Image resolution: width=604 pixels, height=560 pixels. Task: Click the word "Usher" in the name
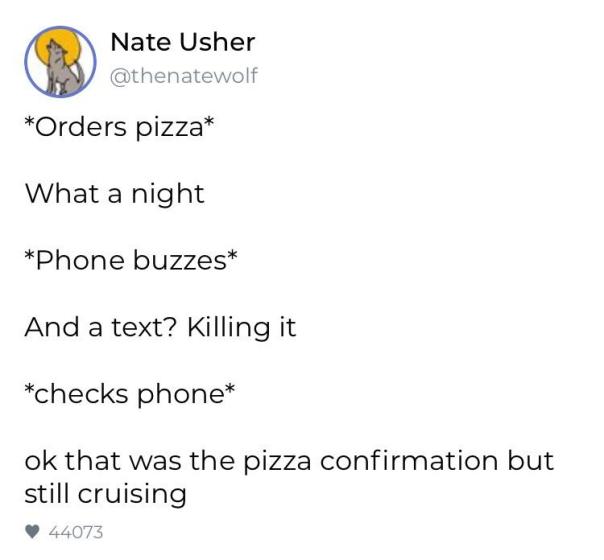pyautogui.click(x=216, y=42)
